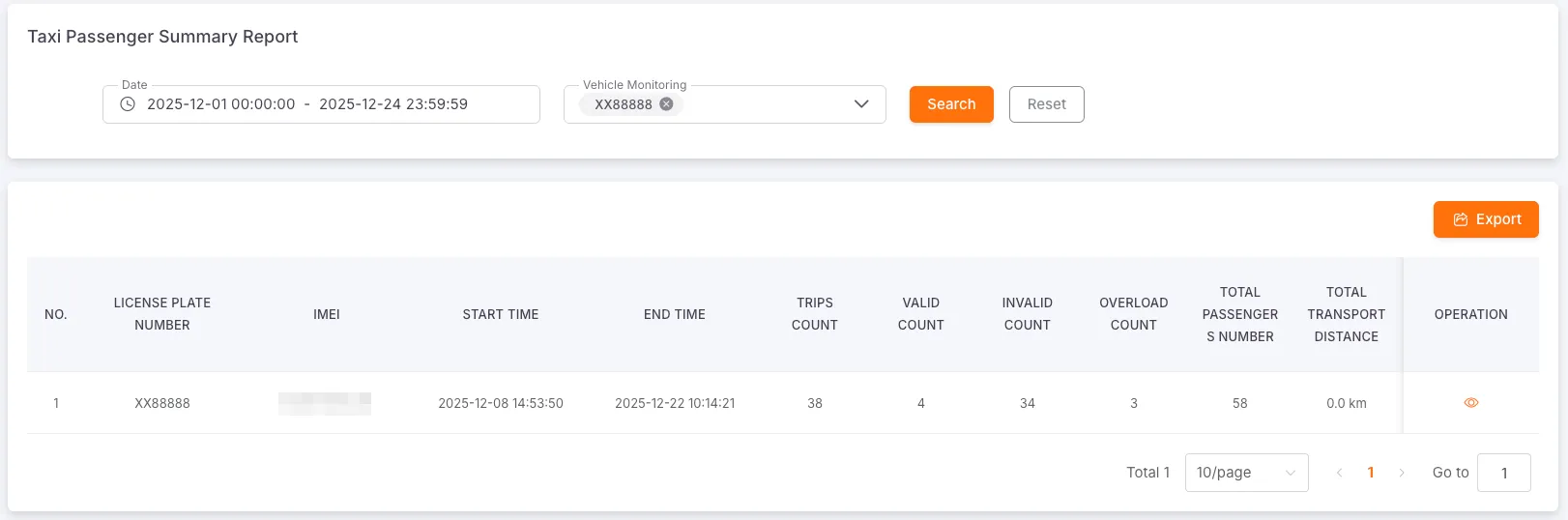1568x520 pixels.
Task: Select the XX88888 license plate cell
Action: pyautogui.click(x=162, y=403)
